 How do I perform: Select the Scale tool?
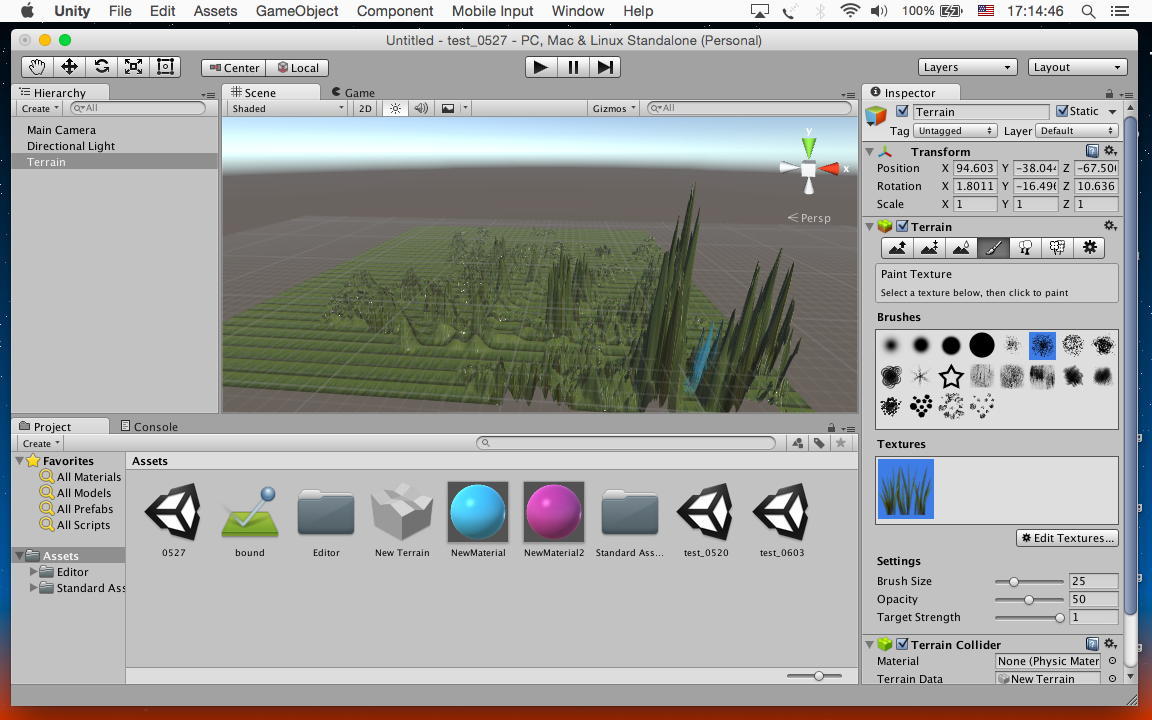tap(133, 67)
